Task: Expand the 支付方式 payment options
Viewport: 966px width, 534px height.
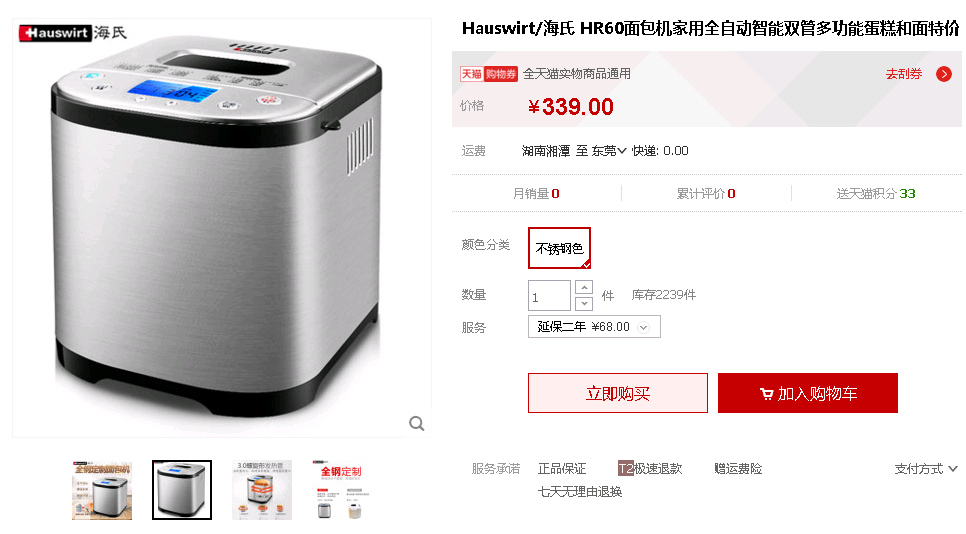Action: [926, 469]
